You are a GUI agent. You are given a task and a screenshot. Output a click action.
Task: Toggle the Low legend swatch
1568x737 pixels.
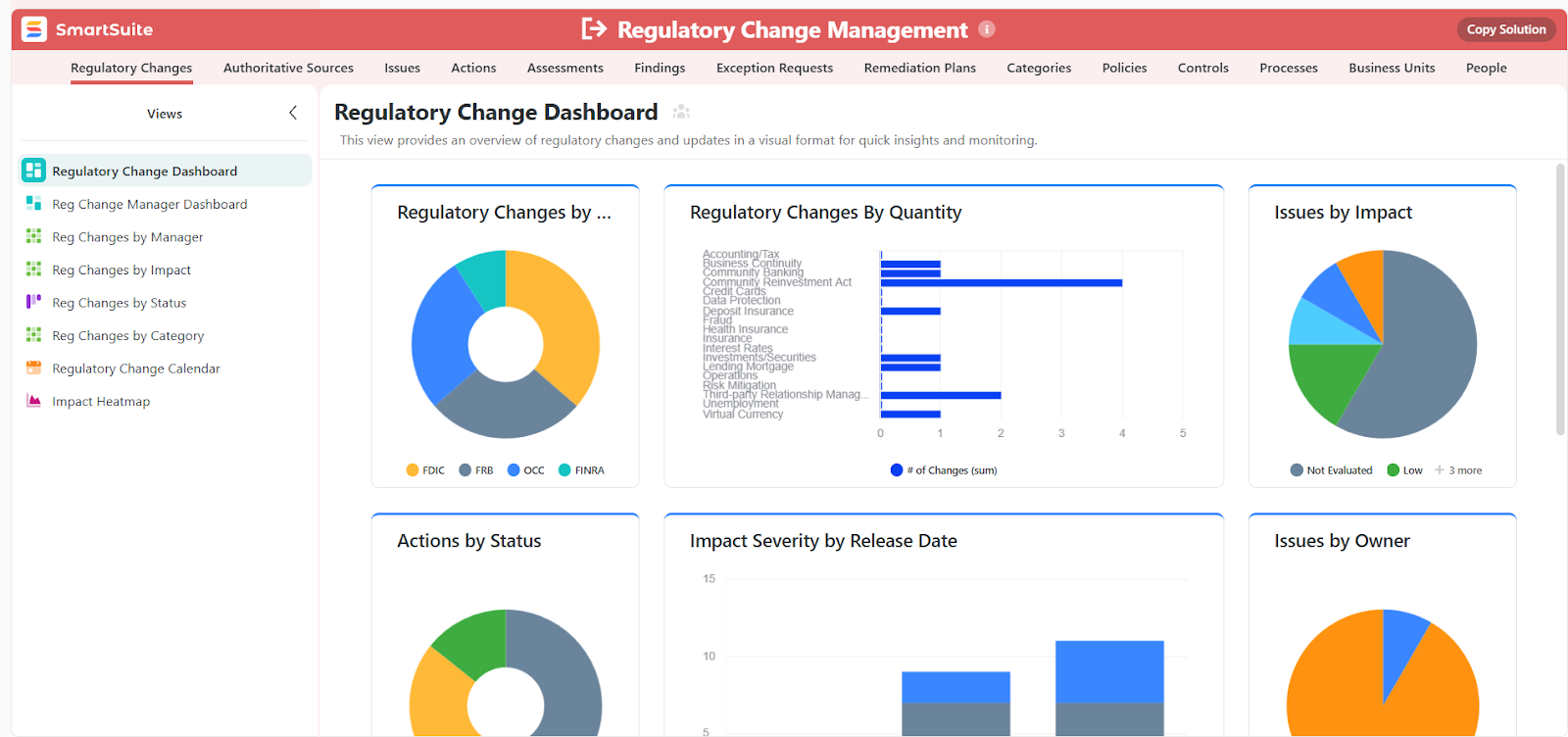(x=1394, y=470)
